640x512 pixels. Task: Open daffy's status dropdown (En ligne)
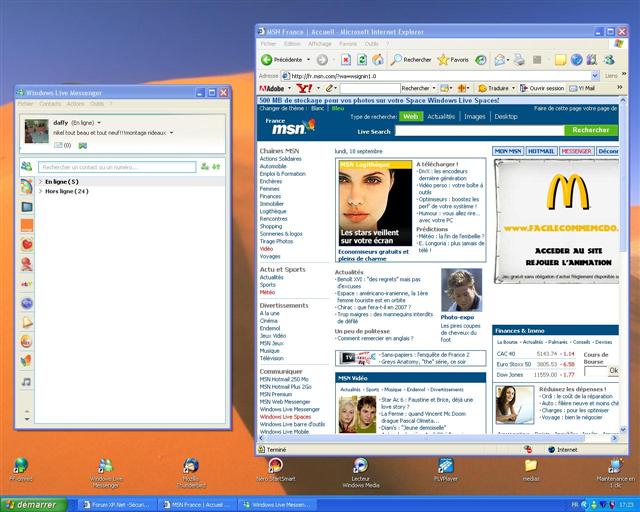[99, 123]
